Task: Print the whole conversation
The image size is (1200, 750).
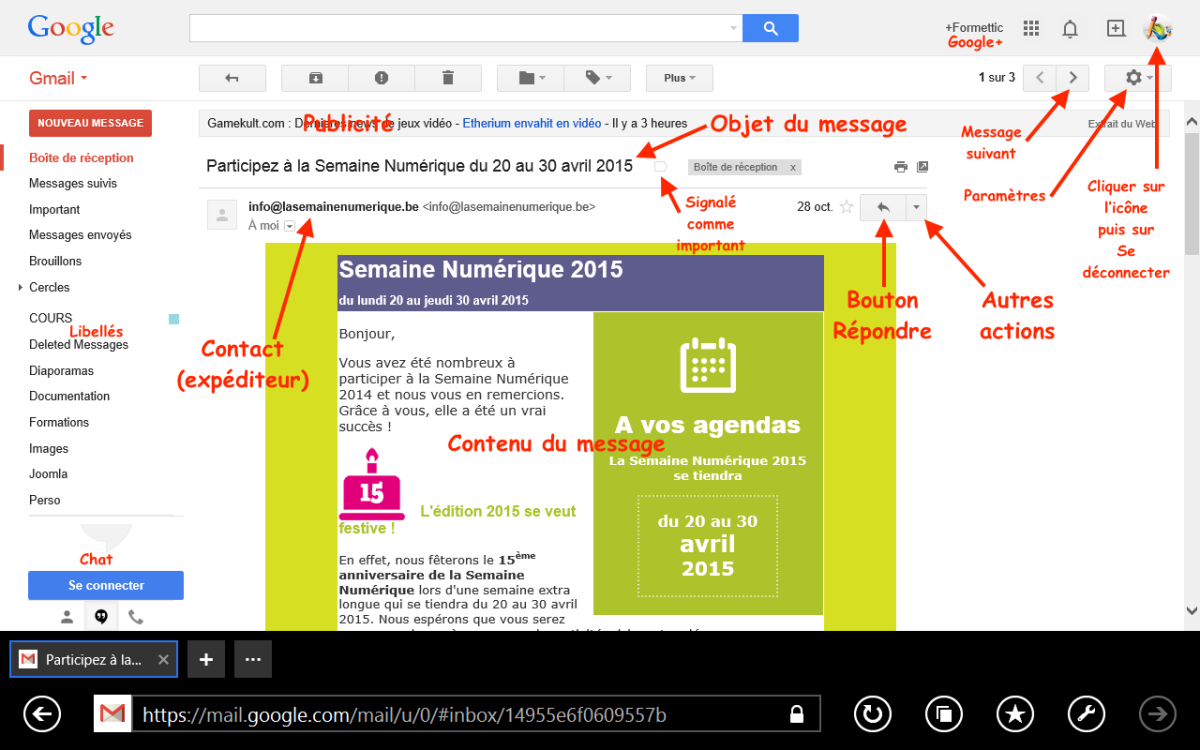Action: (x=901, y=167)
